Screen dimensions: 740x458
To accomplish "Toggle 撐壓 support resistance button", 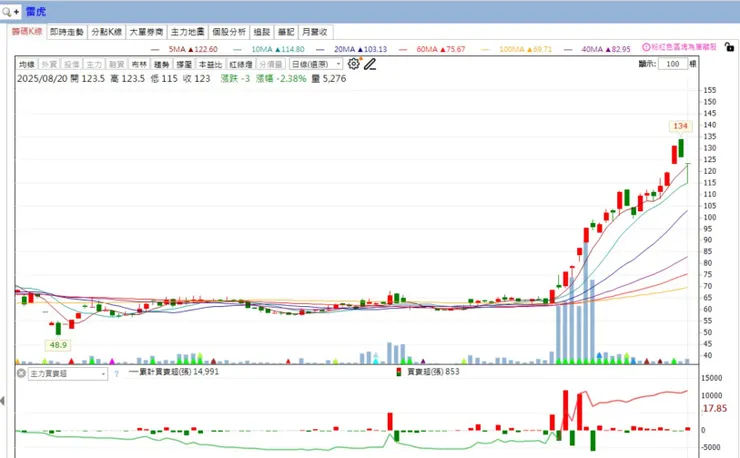I will pyautogui.click(x=184, y=64).
